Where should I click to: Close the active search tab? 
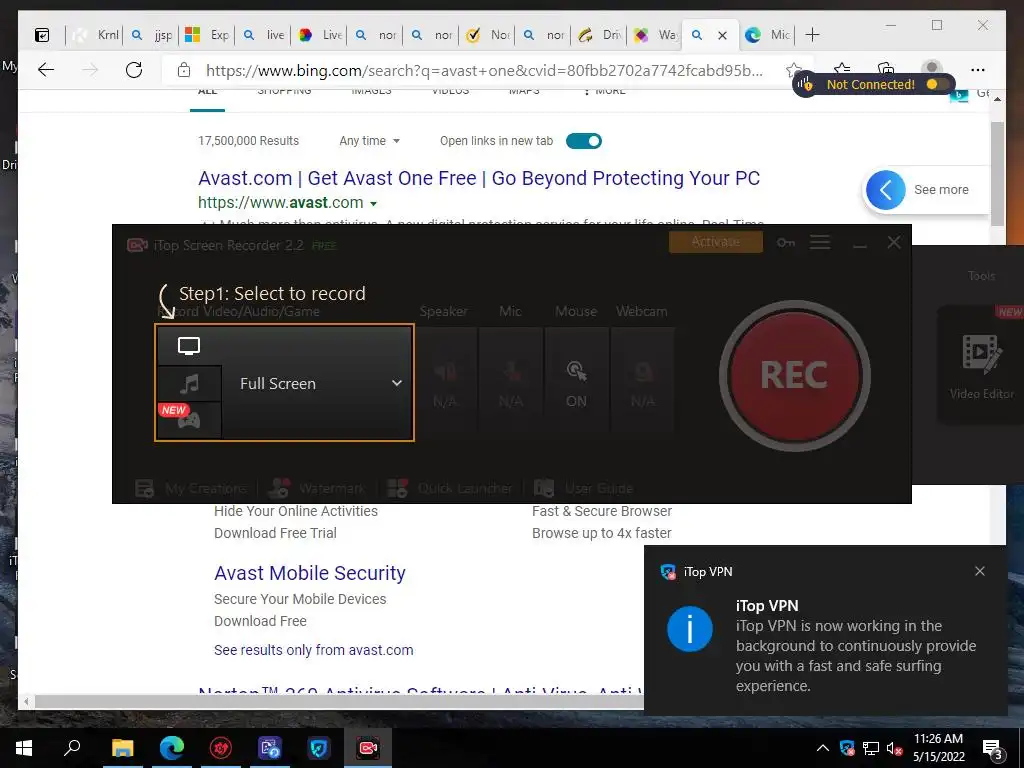tap(722, 35)
